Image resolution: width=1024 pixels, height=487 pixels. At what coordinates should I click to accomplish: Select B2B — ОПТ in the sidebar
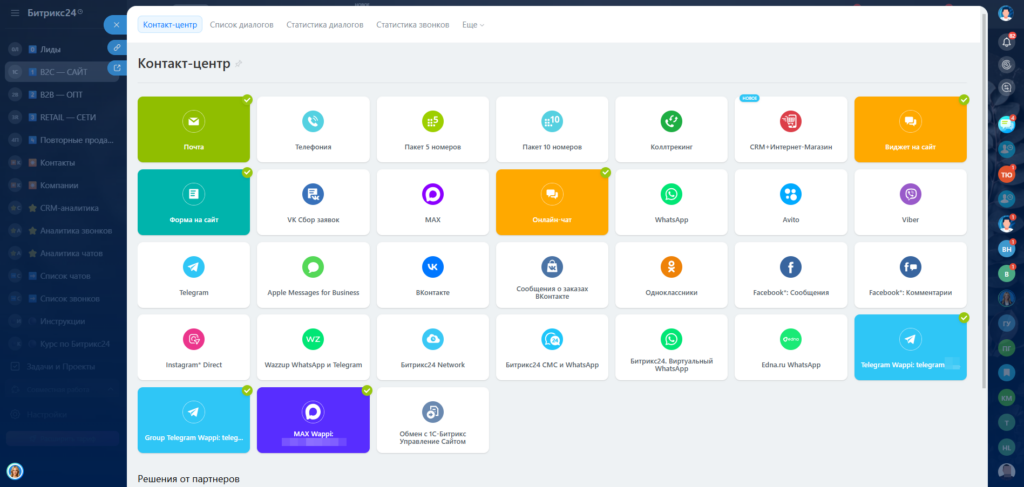click(62, 95)
